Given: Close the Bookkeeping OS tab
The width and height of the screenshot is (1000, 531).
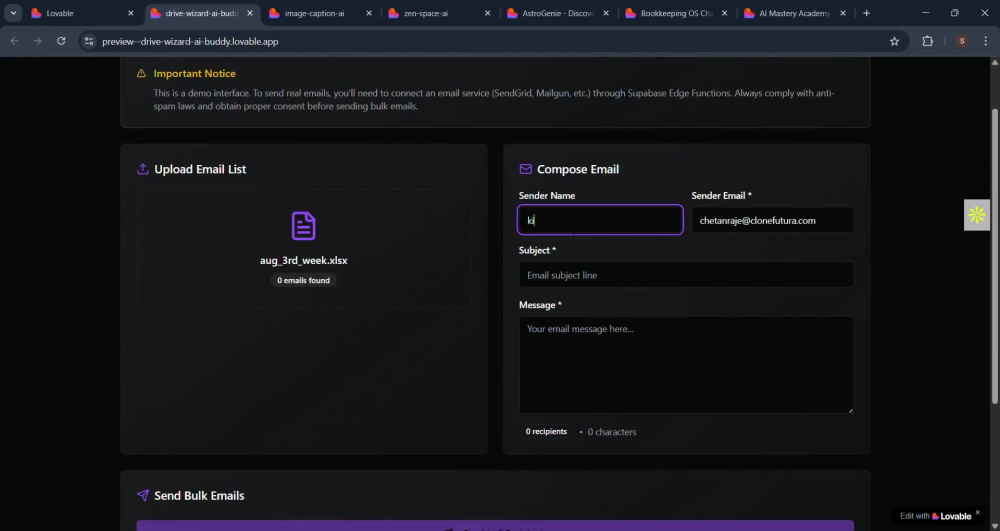Looking at the screenshot, I should [x=724, y=13].
